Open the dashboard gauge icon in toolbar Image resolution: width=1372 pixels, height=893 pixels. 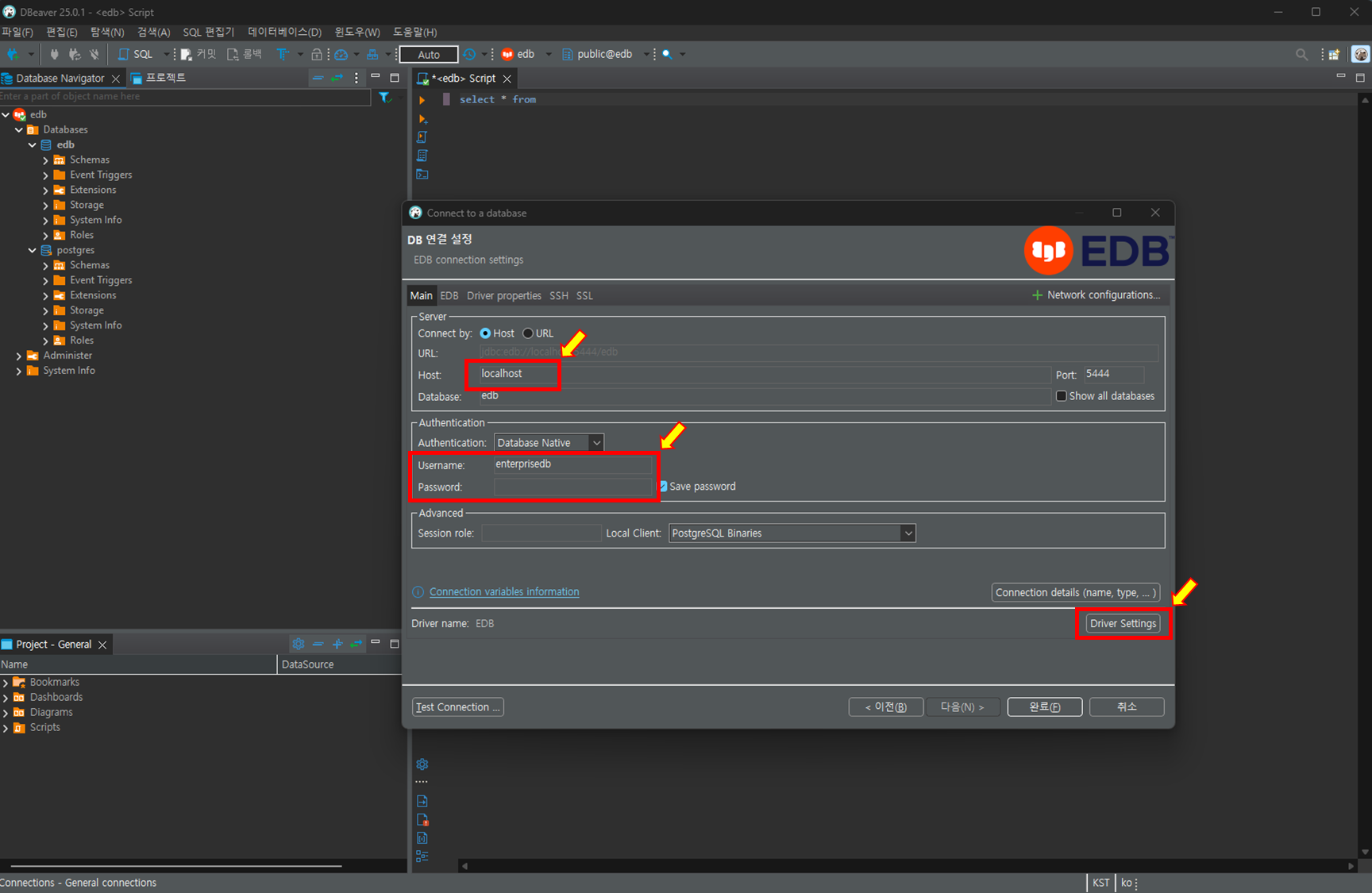pos(341,54)
